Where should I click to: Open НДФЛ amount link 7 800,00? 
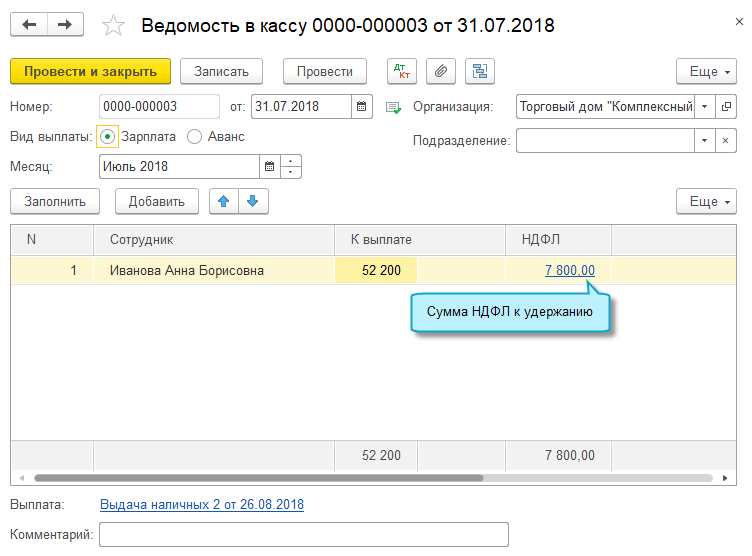(569, 271)
